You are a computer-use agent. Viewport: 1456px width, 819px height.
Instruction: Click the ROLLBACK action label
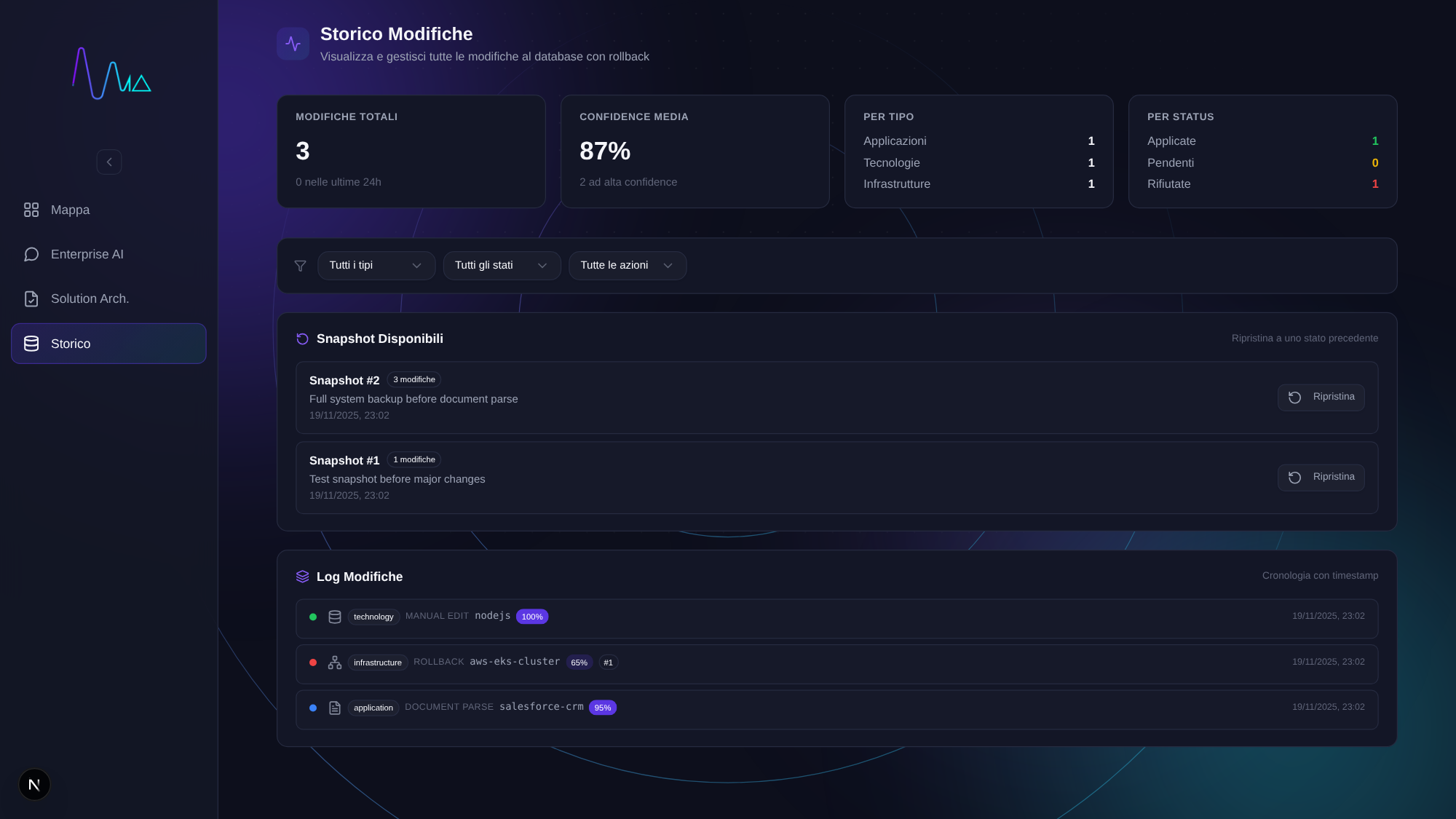(439, 662)
